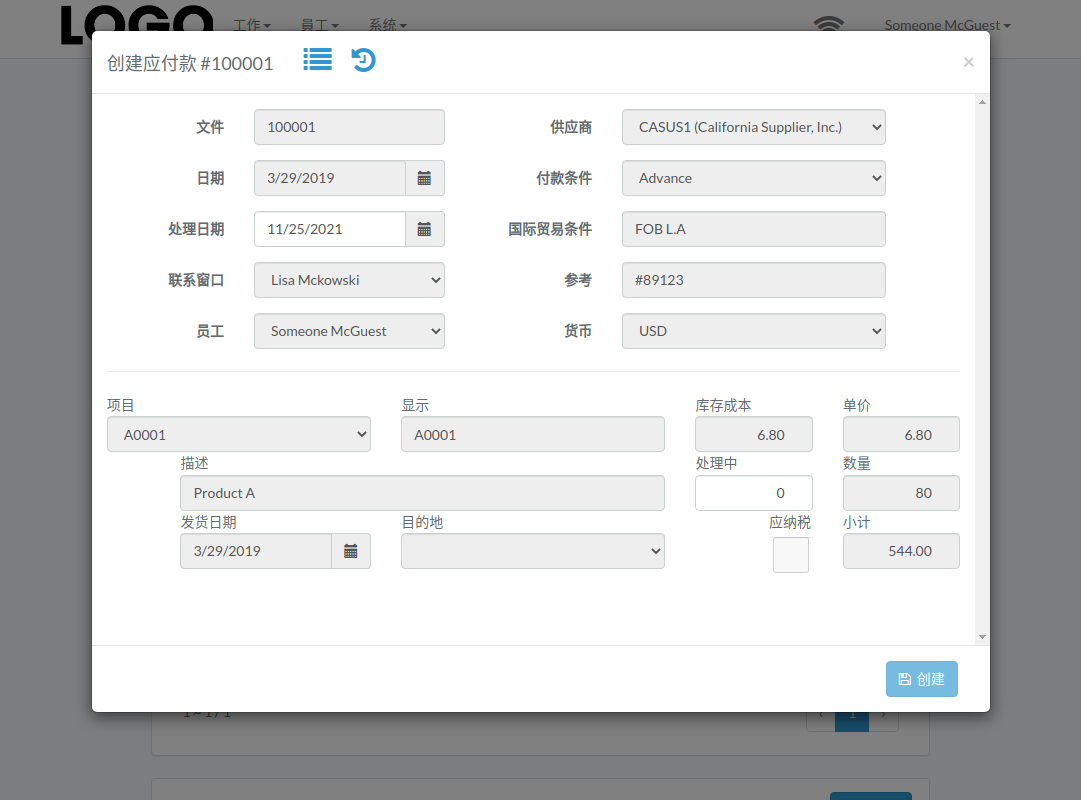This screenshot has width=1081, height=800.
Task: Open the 工作 menu in navbar
Action: [252, 25]
